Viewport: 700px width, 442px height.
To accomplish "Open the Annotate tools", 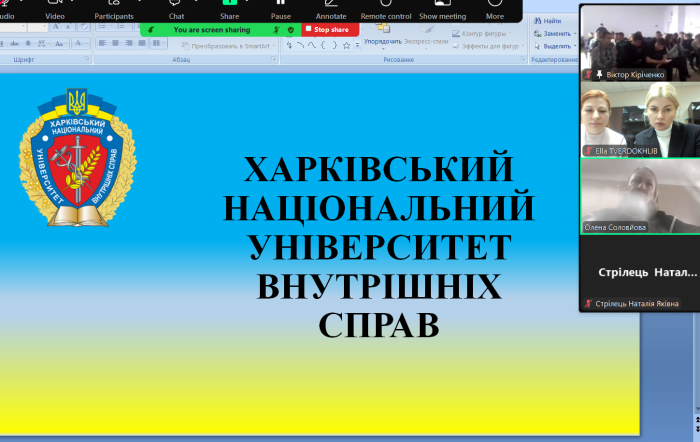I will coord(330,11).
